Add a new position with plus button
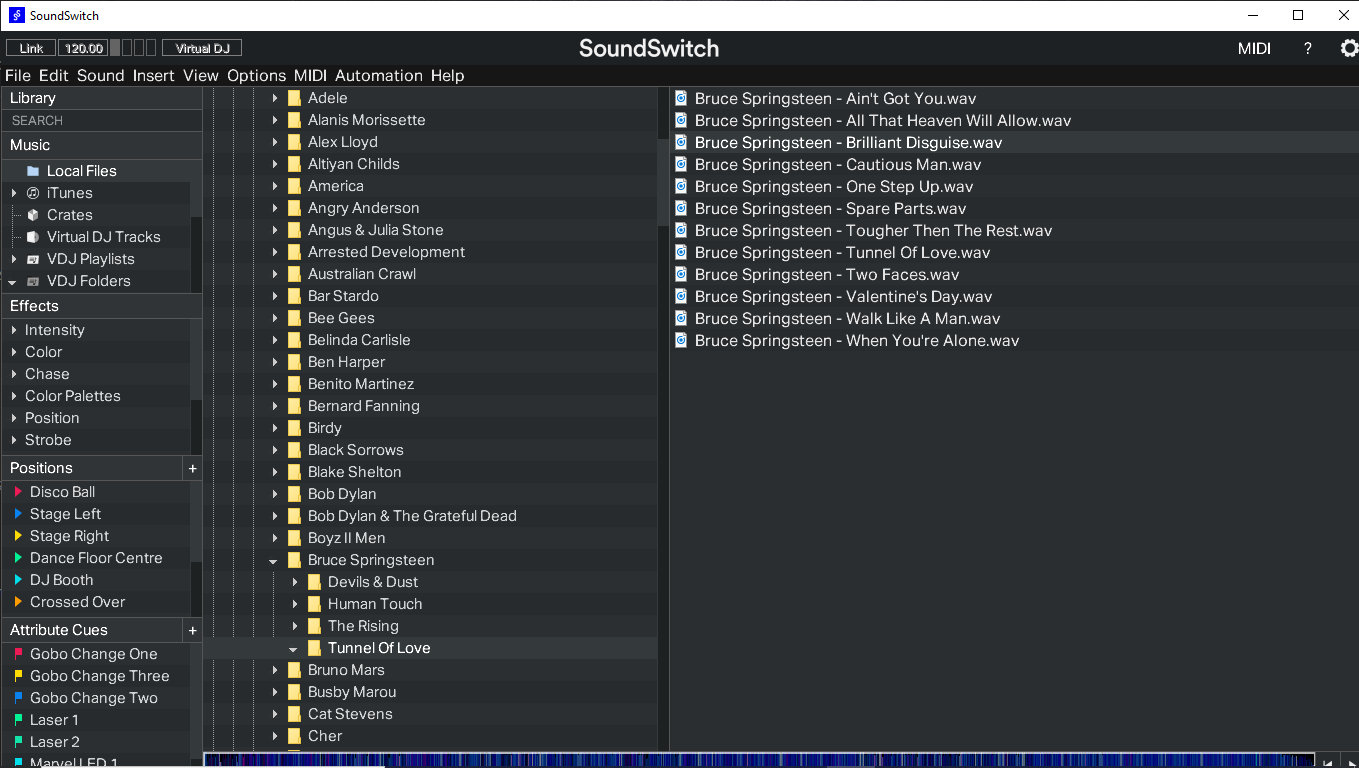 click(x=193, y=468)
